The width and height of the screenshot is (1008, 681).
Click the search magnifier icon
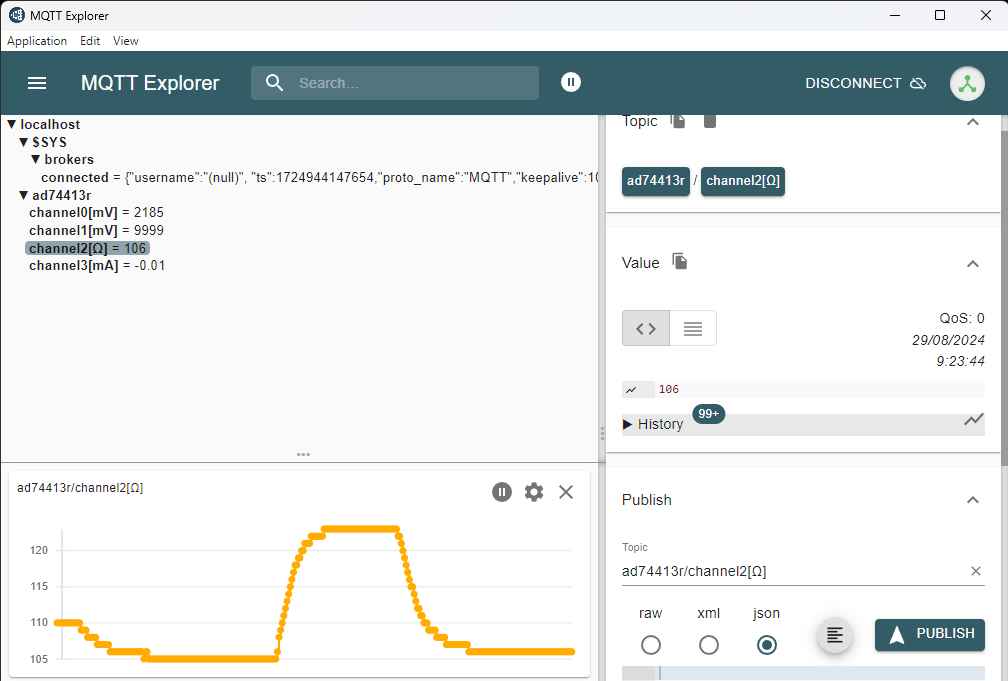click(x=274, y=83)
